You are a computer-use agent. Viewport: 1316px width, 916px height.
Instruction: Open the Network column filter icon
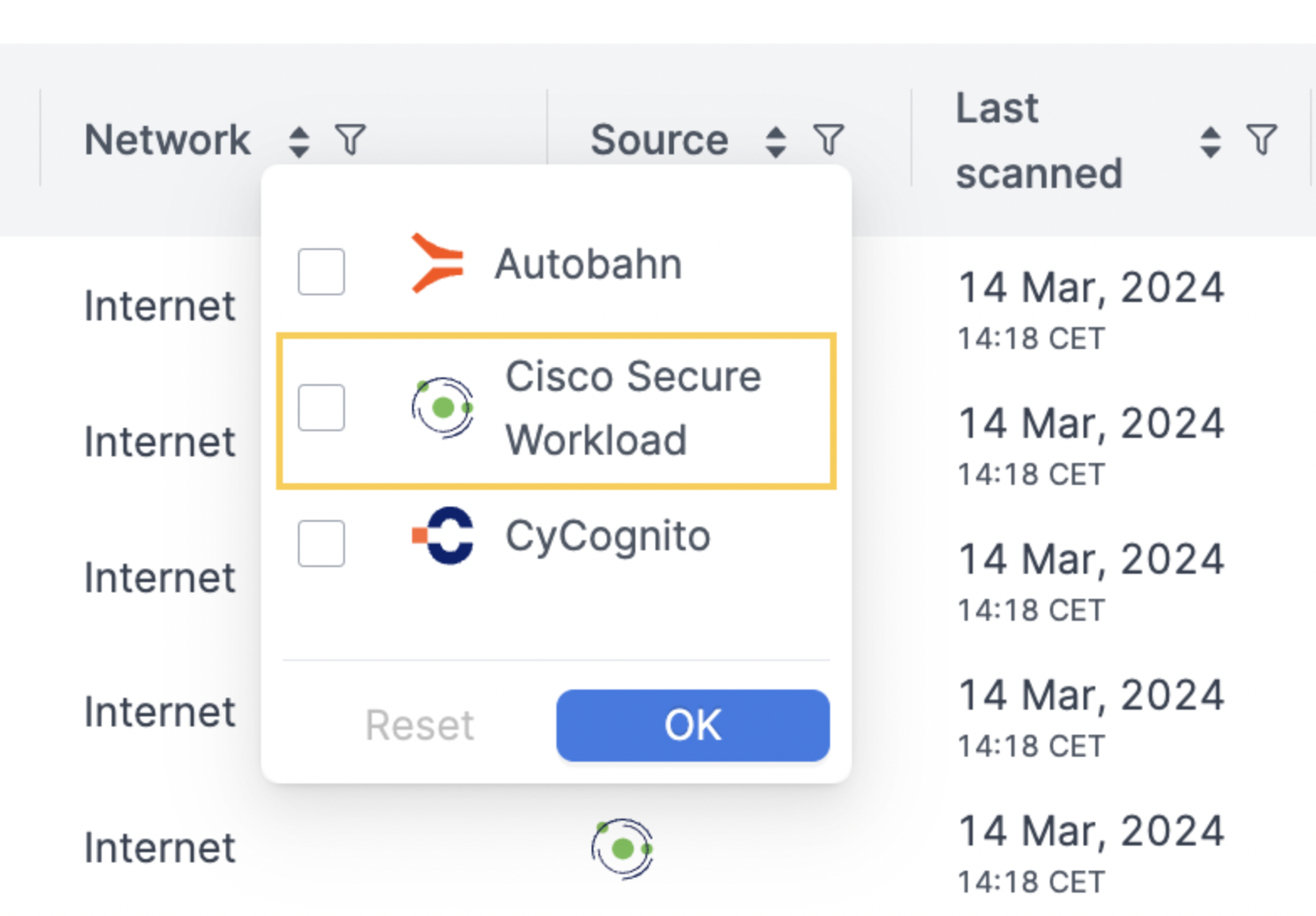[351, 140]
